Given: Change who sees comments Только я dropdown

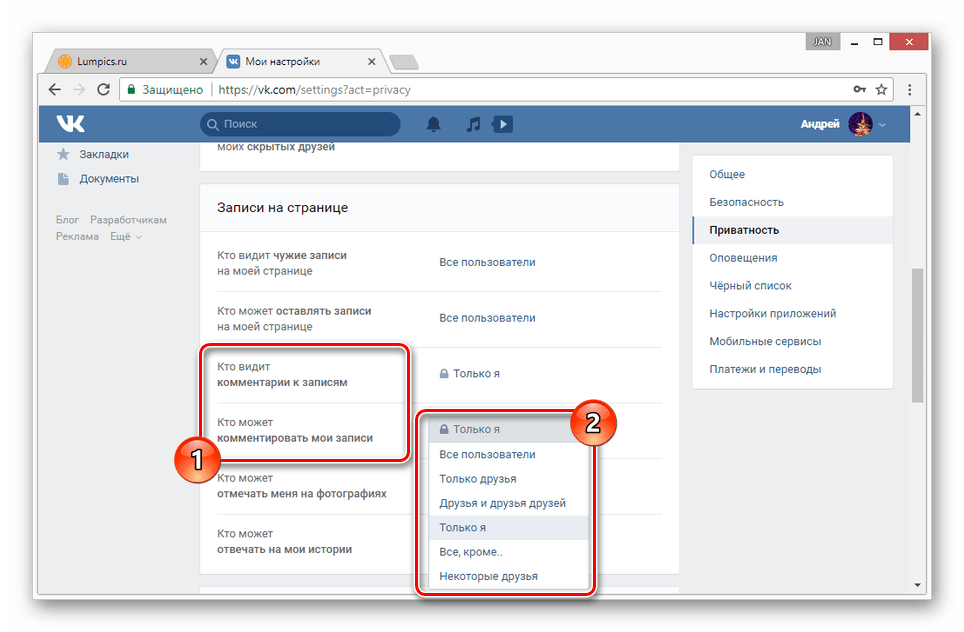Looking at the screenshot, I should pyautogui.click(x=470, y=374).
